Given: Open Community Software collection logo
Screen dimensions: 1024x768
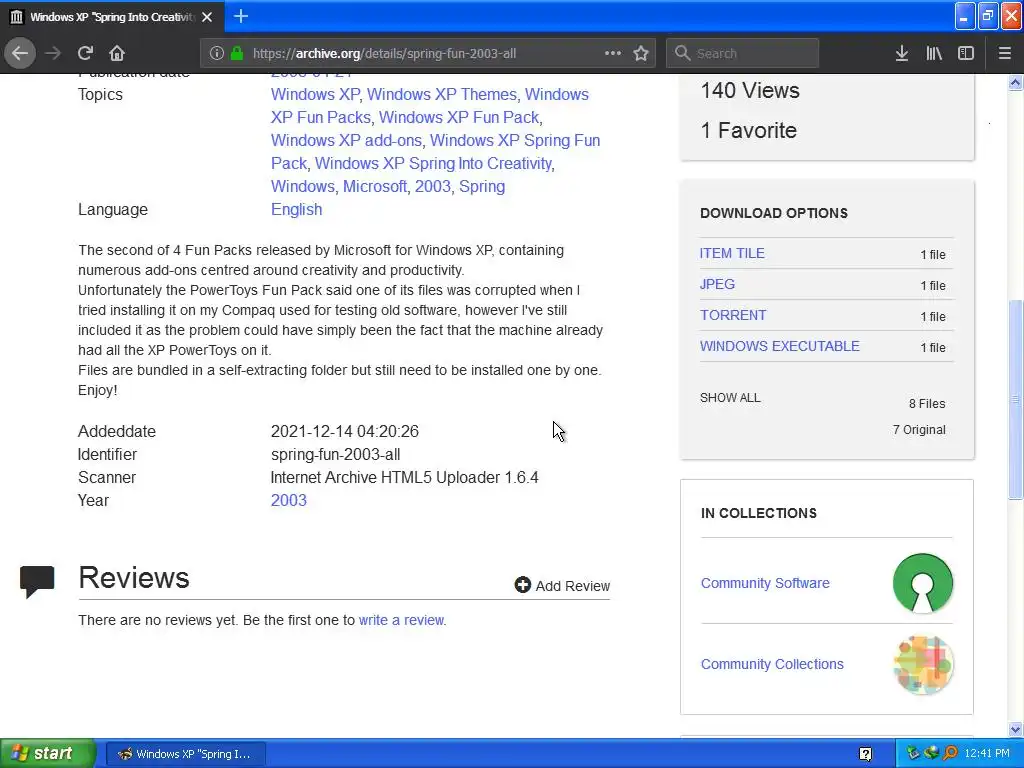Looking at the screenshot, I should click(x=922, y=583).
